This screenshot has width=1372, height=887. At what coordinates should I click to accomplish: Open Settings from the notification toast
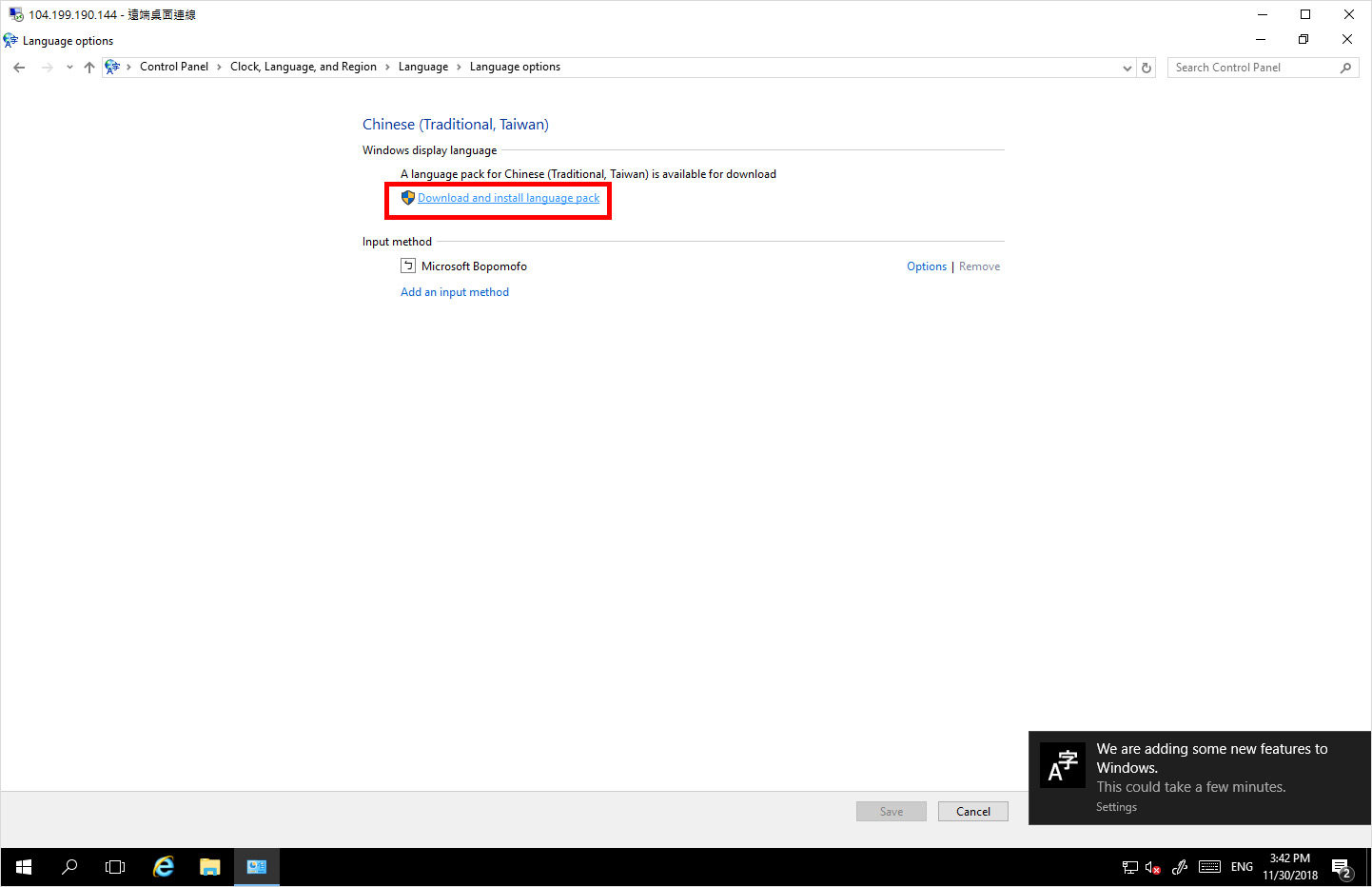click(1116, 807)
